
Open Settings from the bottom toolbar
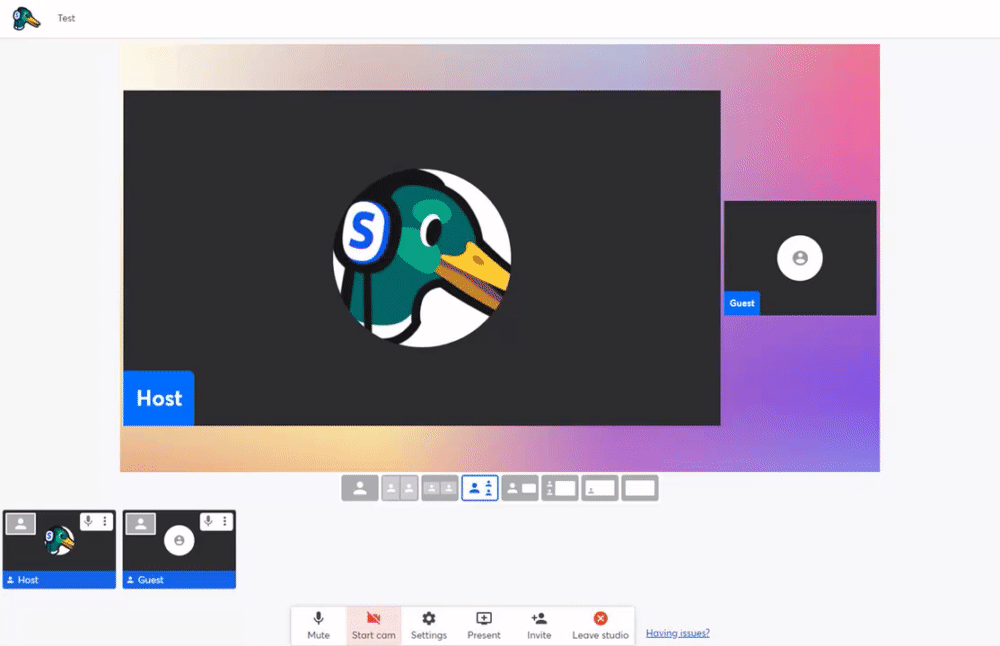coord(429,626)
